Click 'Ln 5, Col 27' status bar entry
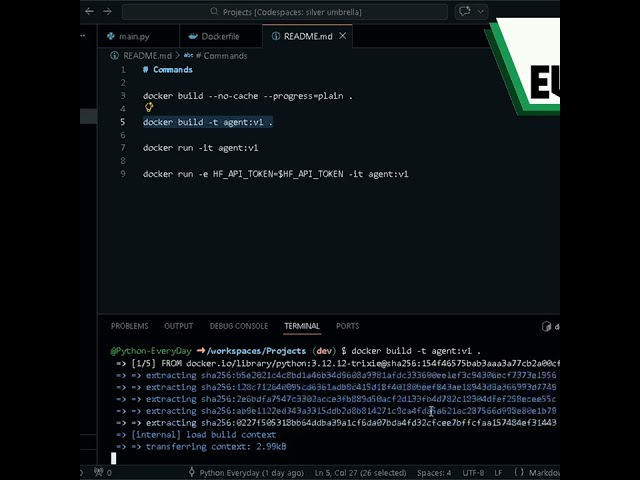Screen dimensions: 640x480 [360, 473]
